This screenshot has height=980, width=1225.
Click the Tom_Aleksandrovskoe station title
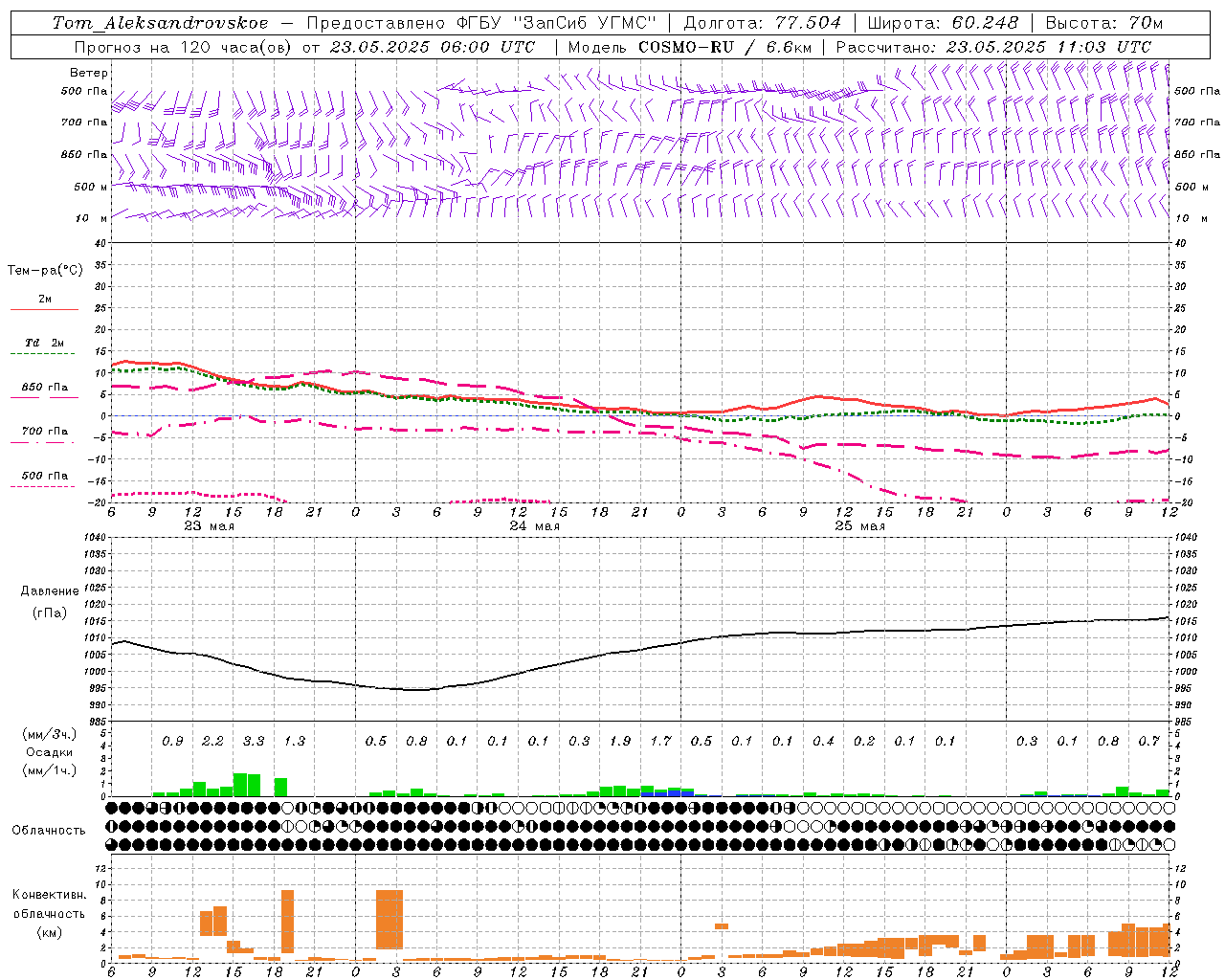(x=160, y=23)
